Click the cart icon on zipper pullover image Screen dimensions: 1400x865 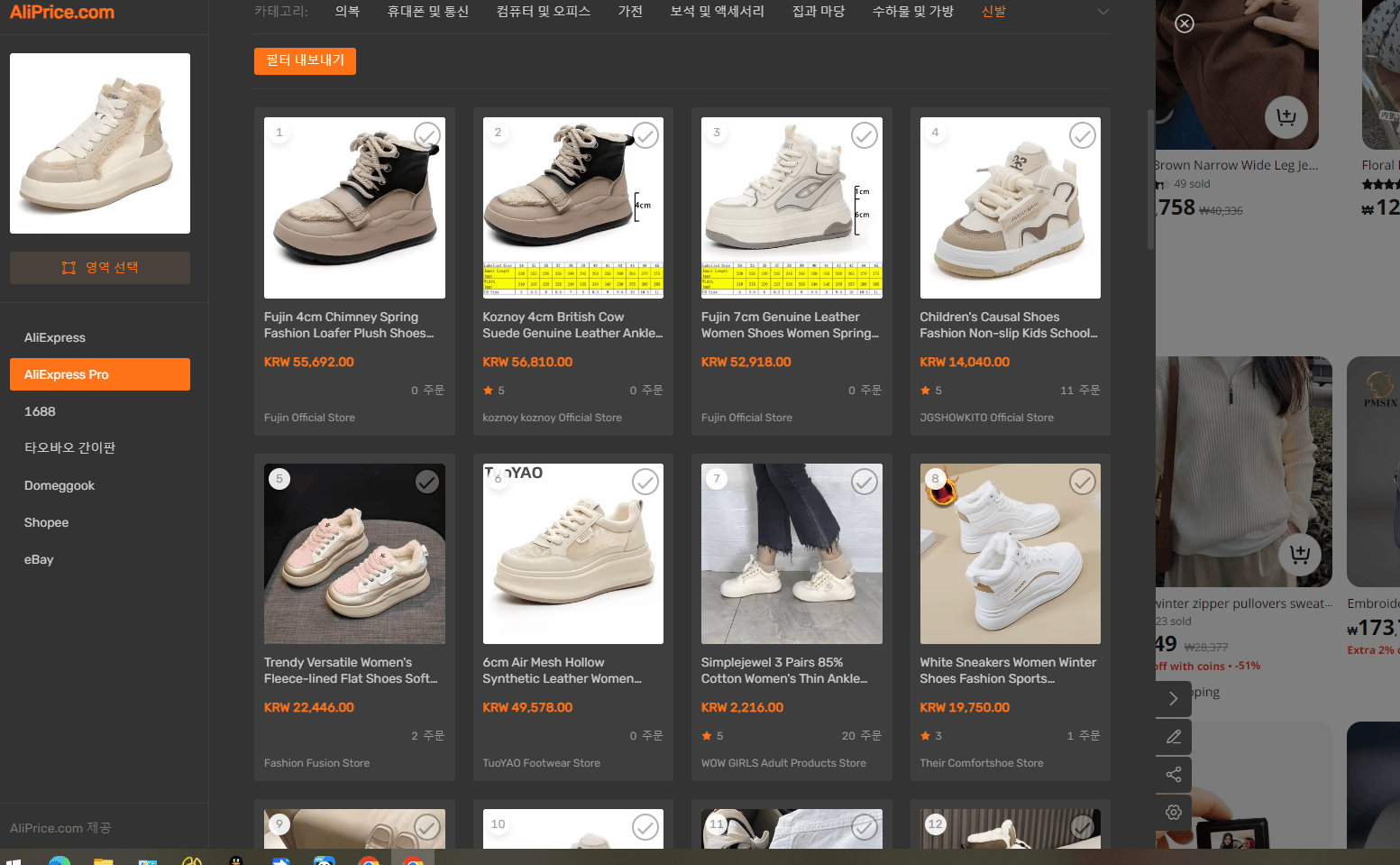1300,555
